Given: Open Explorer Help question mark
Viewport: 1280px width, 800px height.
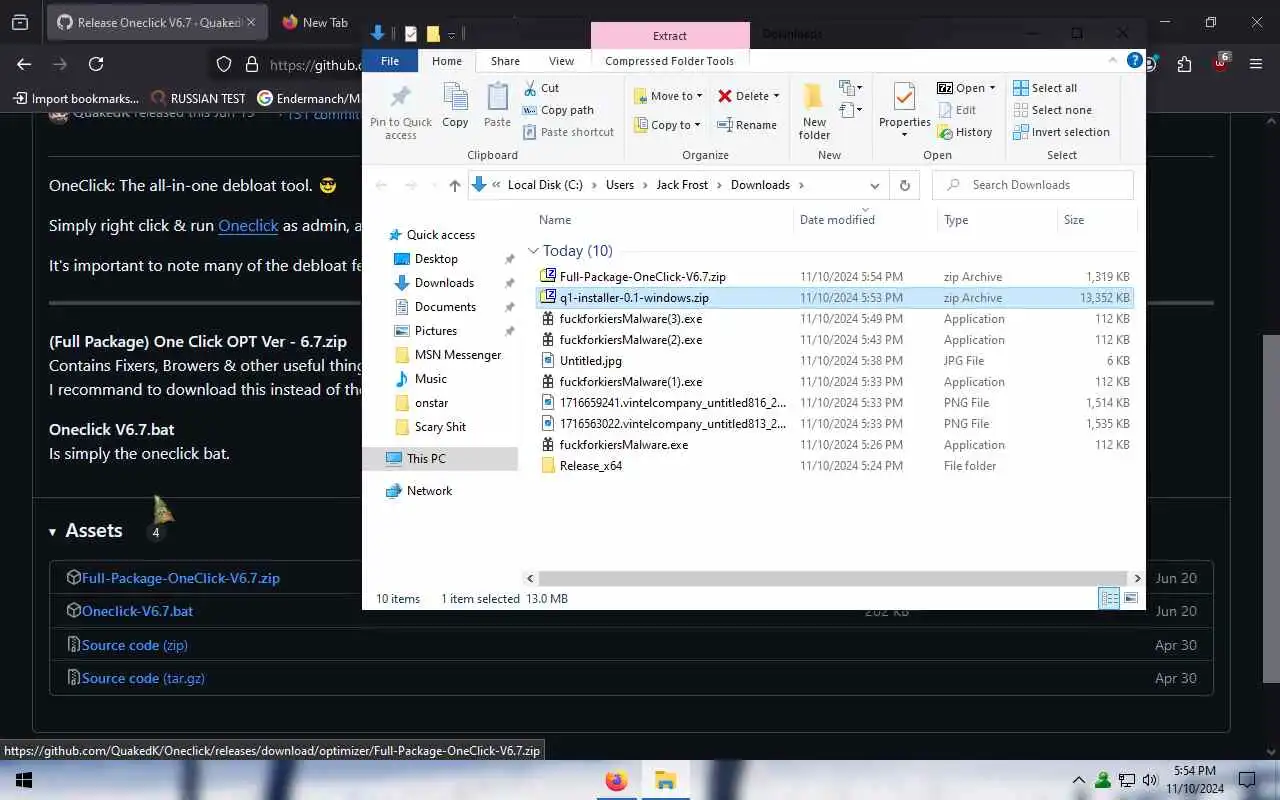Looking at the screenshot, I should pyautogui.click(x=1135, y=60).
